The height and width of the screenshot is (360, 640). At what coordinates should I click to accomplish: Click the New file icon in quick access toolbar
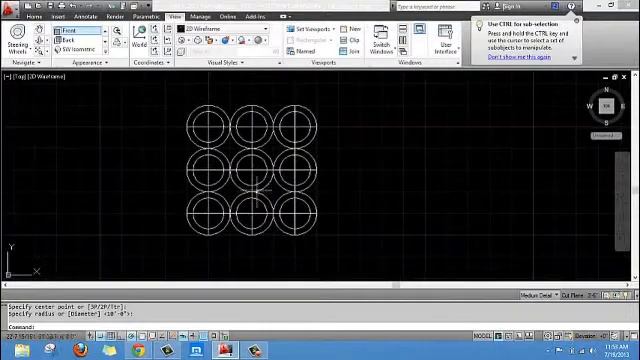coord(28,6)
